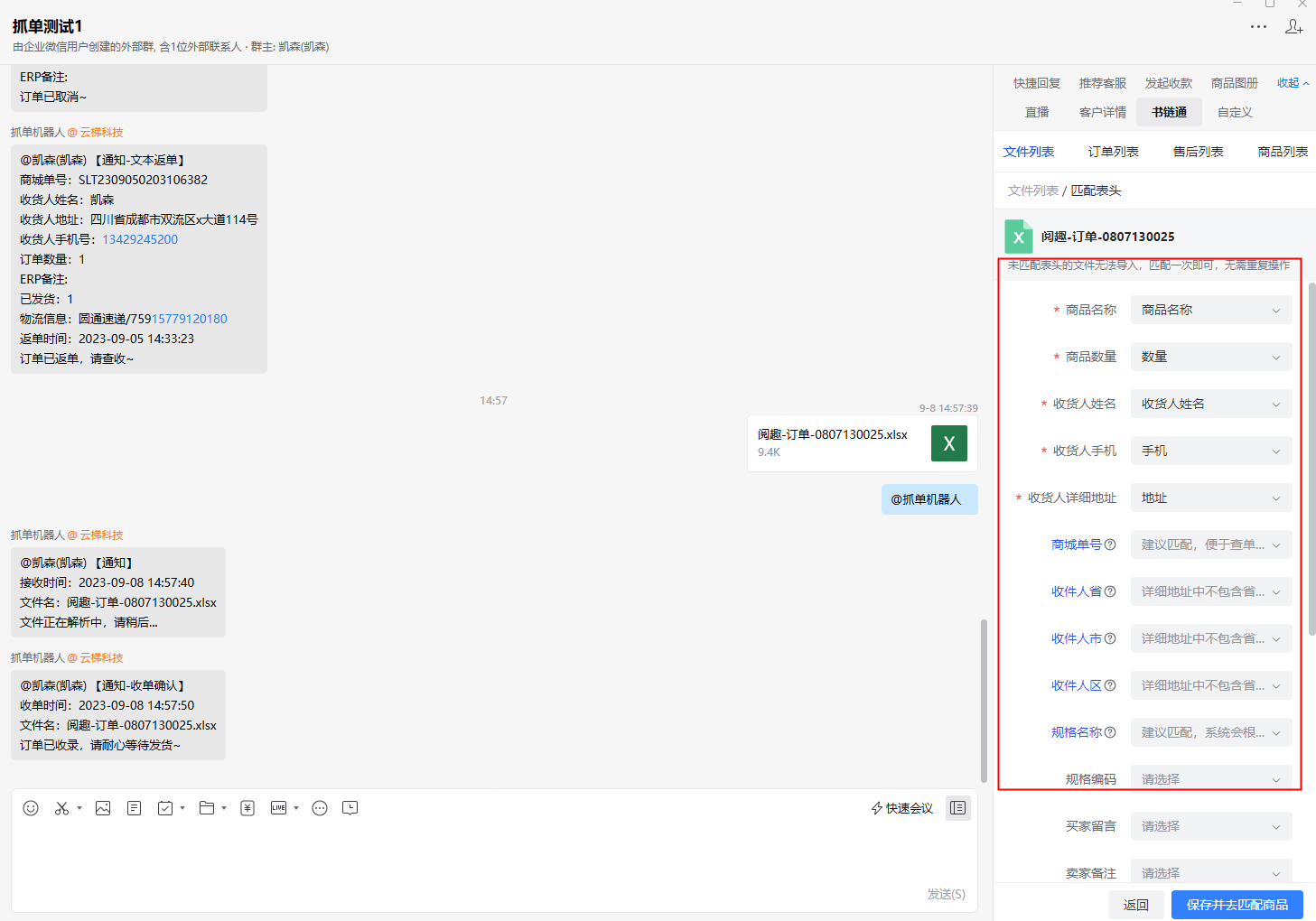The image size is (1316, 921).
Task: Open 商品列表 sub-tab
Action: [1283, 152]
